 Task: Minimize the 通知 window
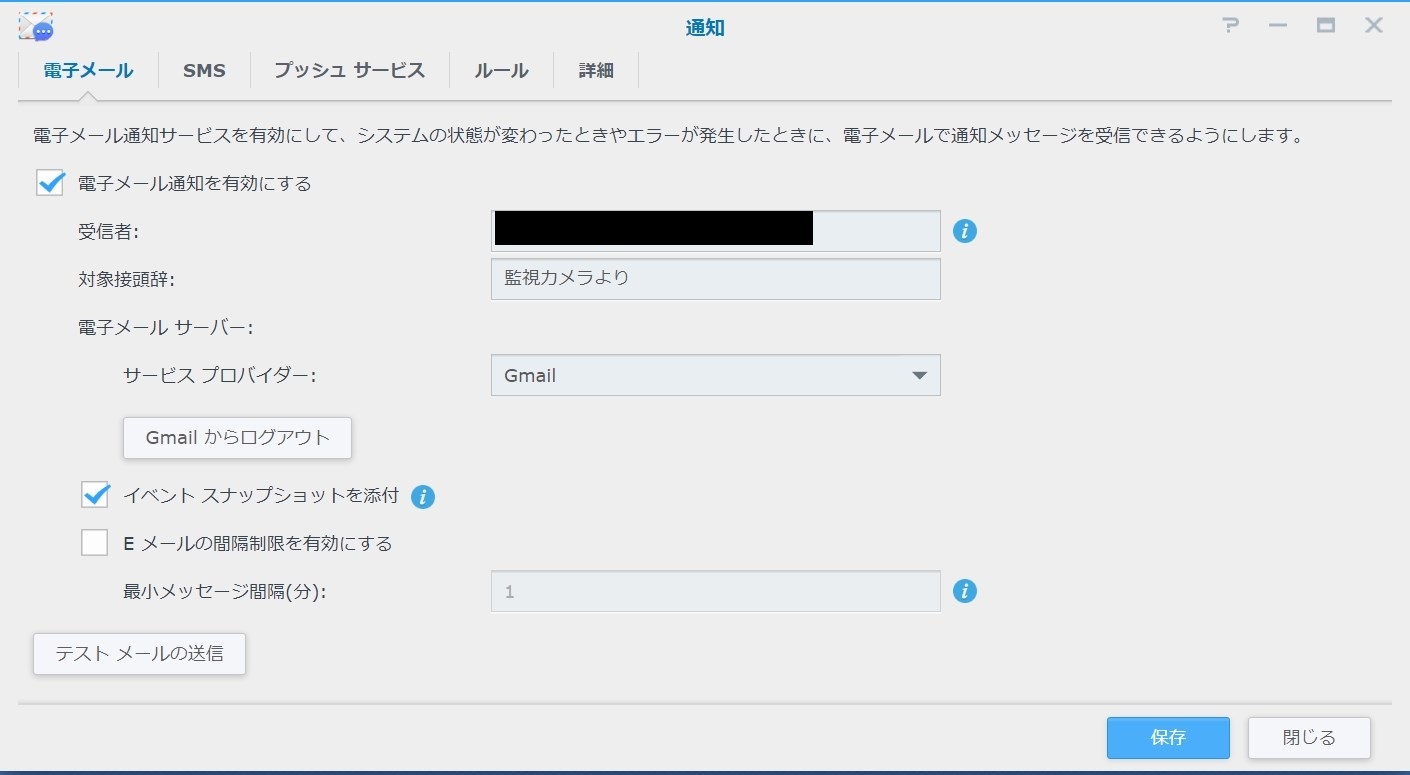tap(1278, 27)
